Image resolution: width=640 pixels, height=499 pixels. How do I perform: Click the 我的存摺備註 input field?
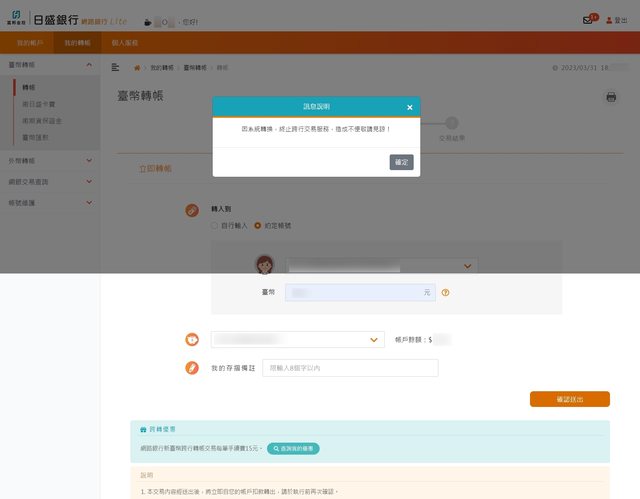[x=350, y=368]
